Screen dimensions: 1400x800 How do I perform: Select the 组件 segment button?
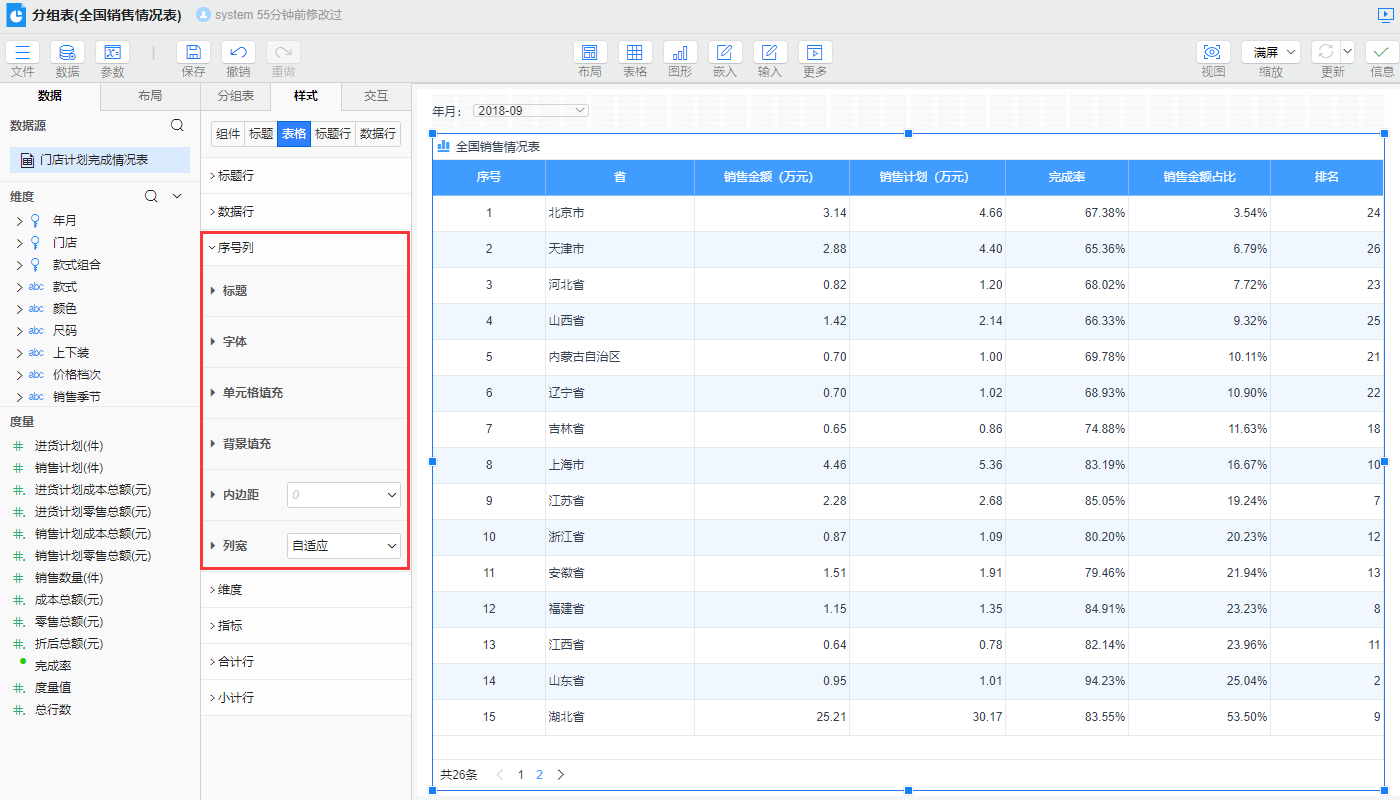228,134
